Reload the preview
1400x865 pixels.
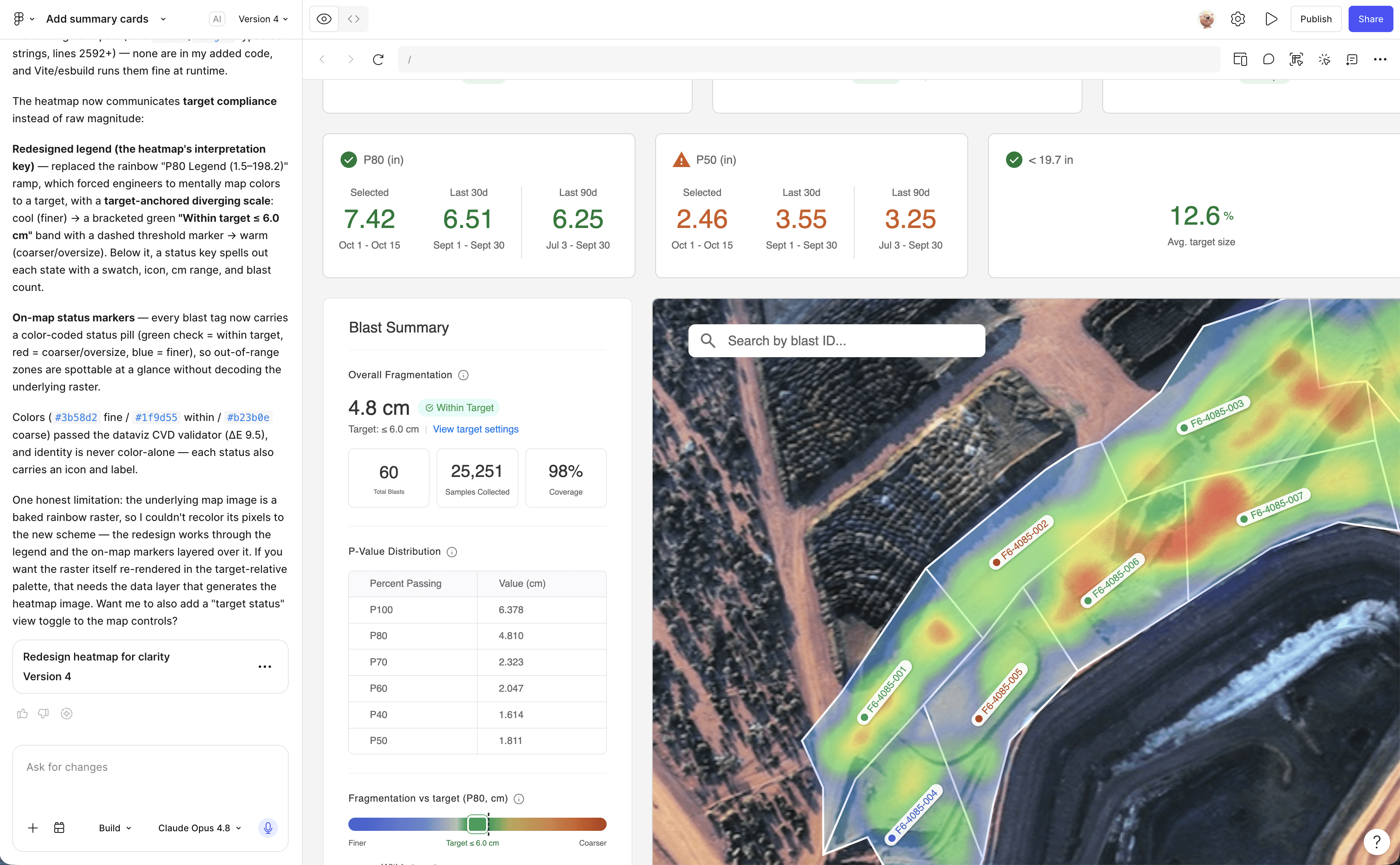378,60
